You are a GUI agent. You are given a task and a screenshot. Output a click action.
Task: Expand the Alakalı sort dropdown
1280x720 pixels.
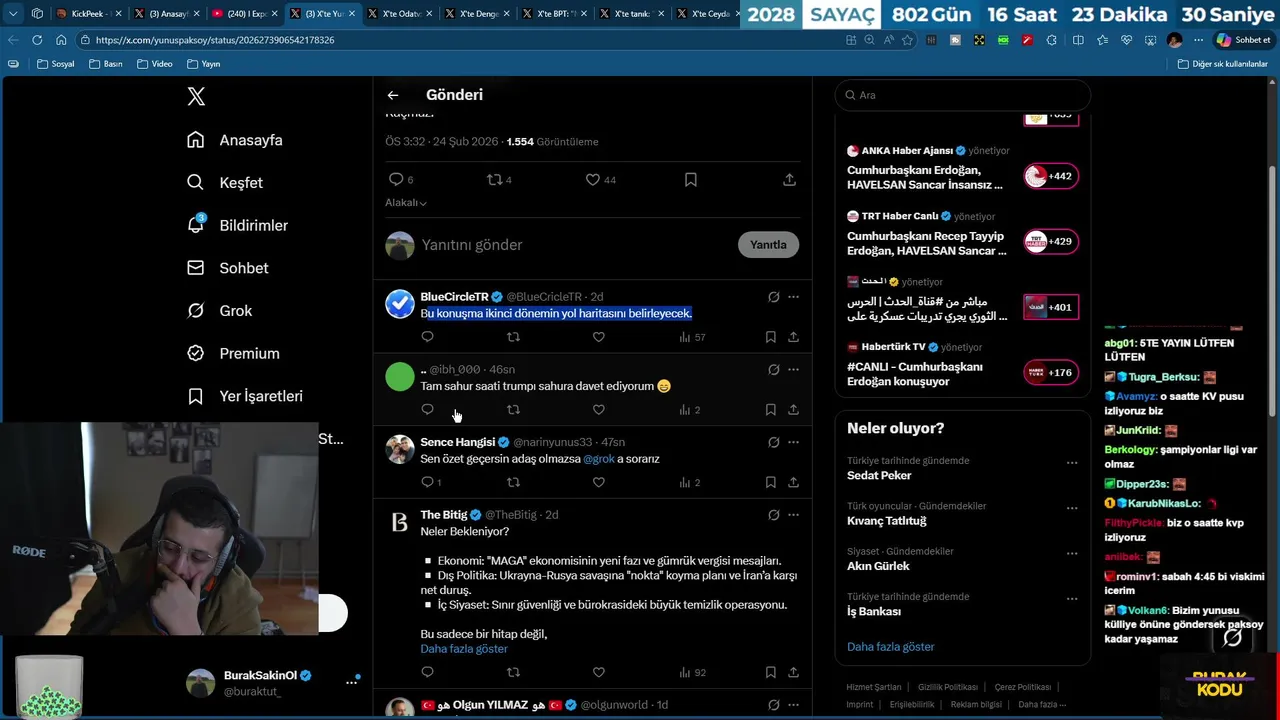click(406, 203)
